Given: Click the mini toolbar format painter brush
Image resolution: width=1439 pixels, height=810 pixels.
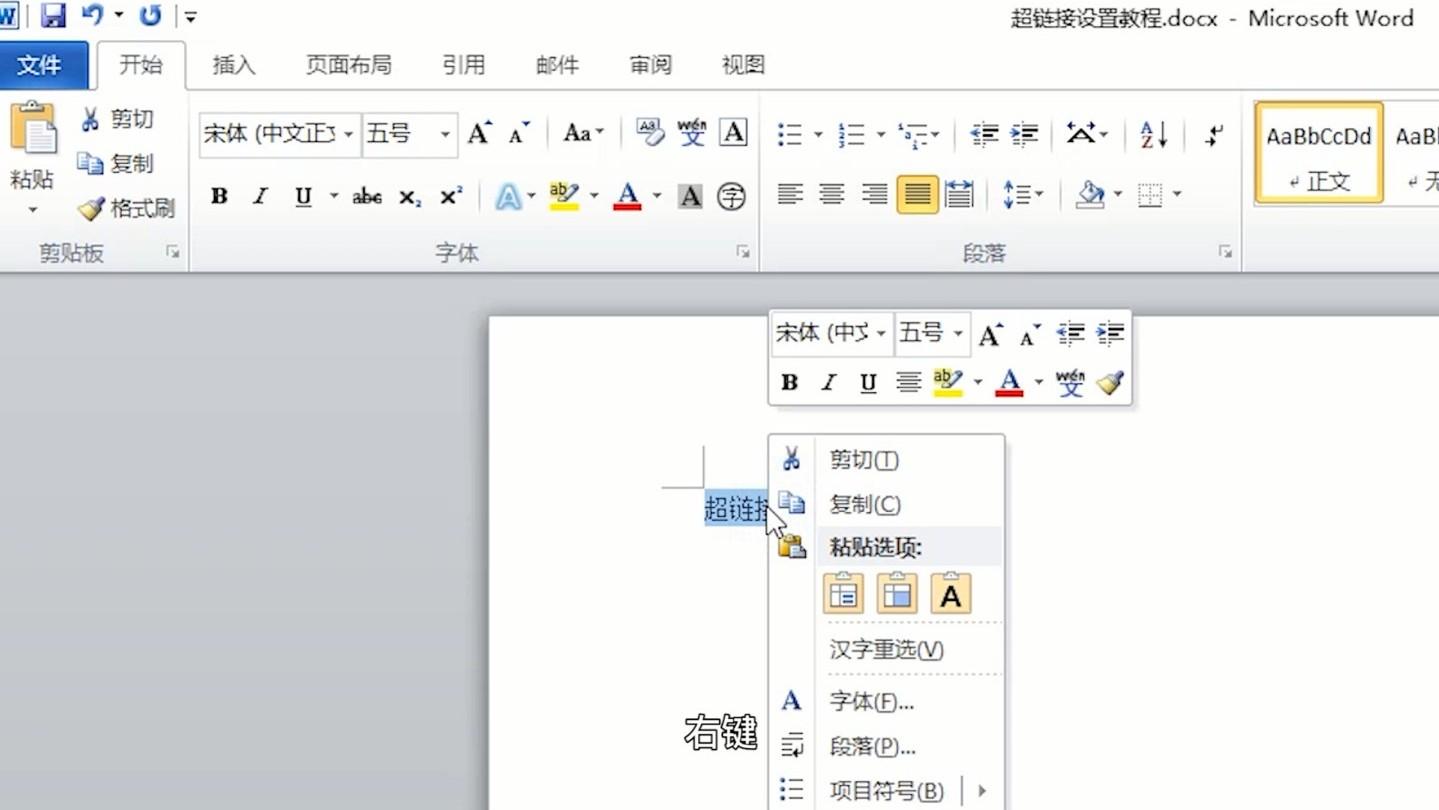Looking at the screenshot, I should pyautogui.click(x=1110, y=383).
